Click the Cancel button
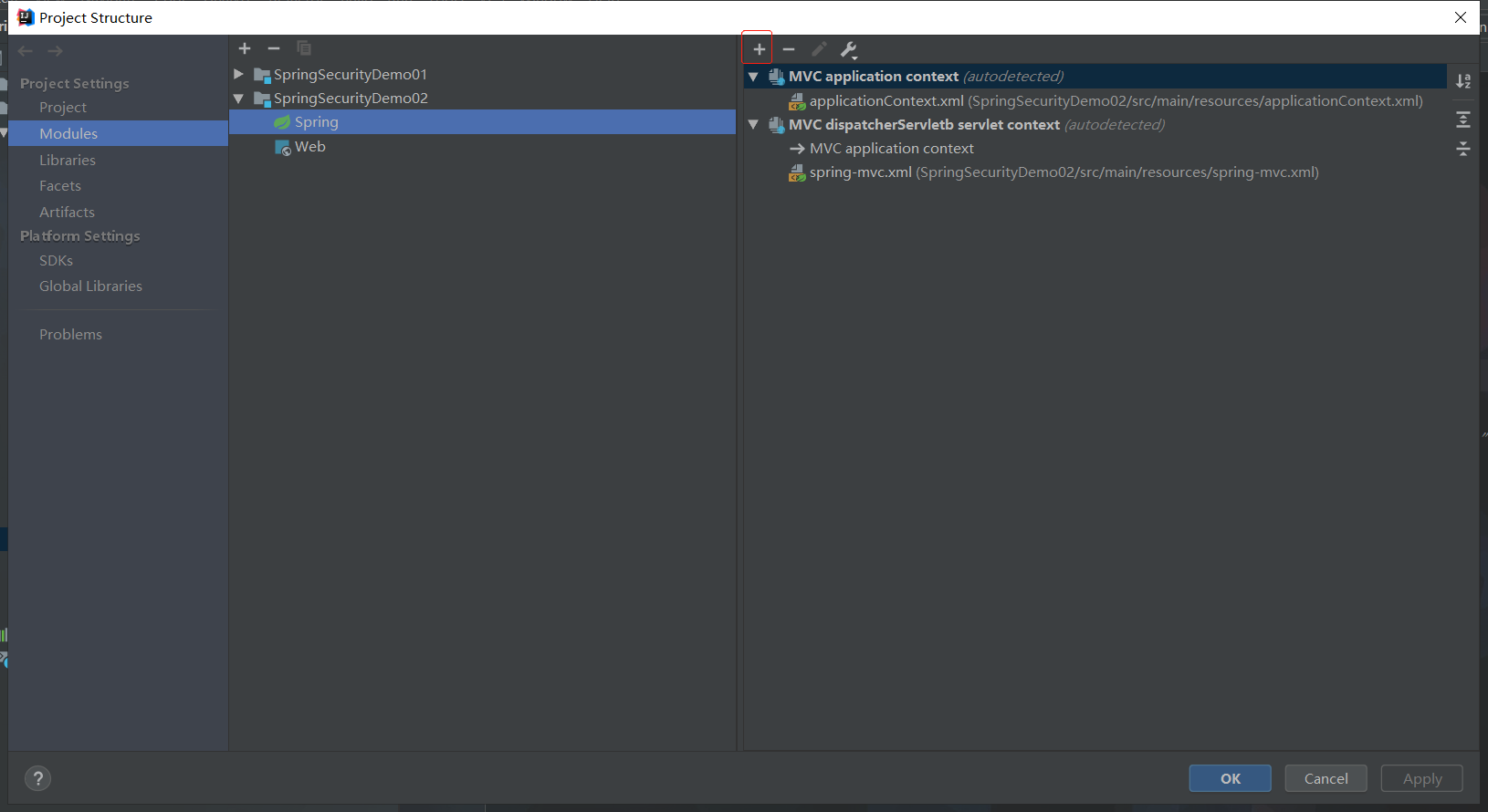This screenshot has height=812, width=1488. point(1326,778)
